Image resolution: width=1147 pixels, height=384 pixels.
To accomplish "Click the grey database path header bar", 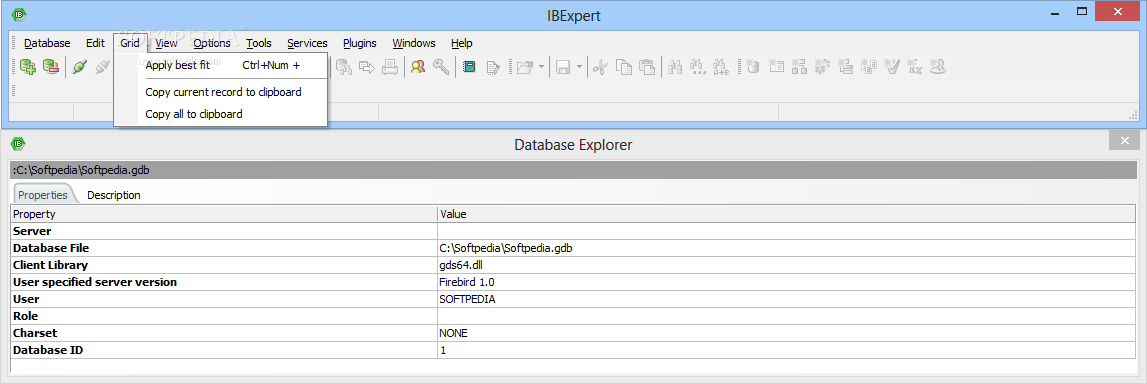I will tap(574, 170).
